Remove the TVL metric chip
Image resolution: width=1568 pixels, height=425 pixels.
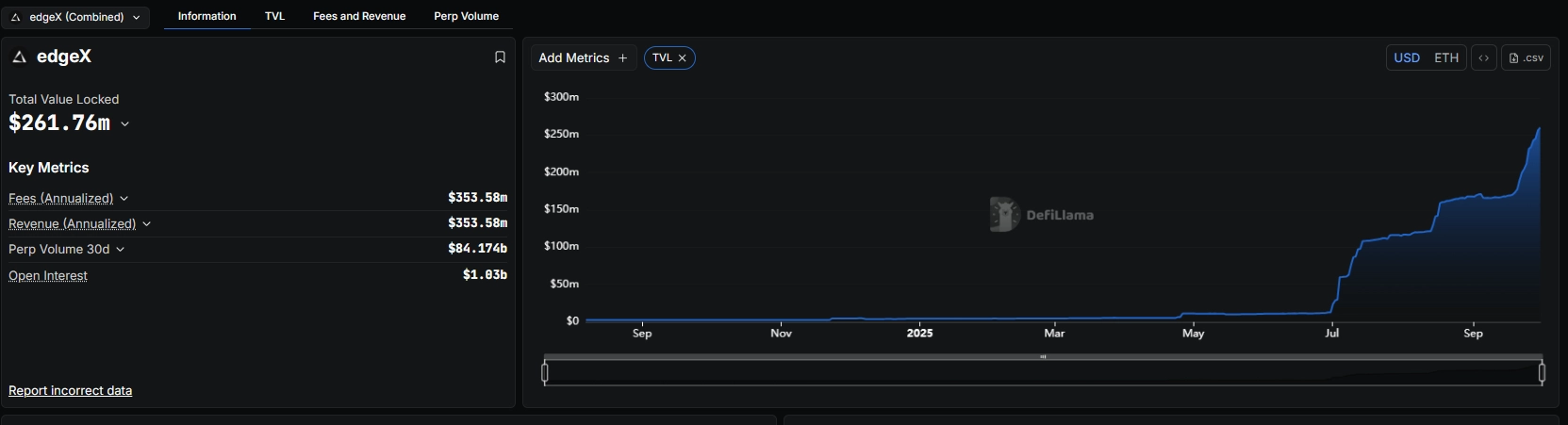coord(683,58)
